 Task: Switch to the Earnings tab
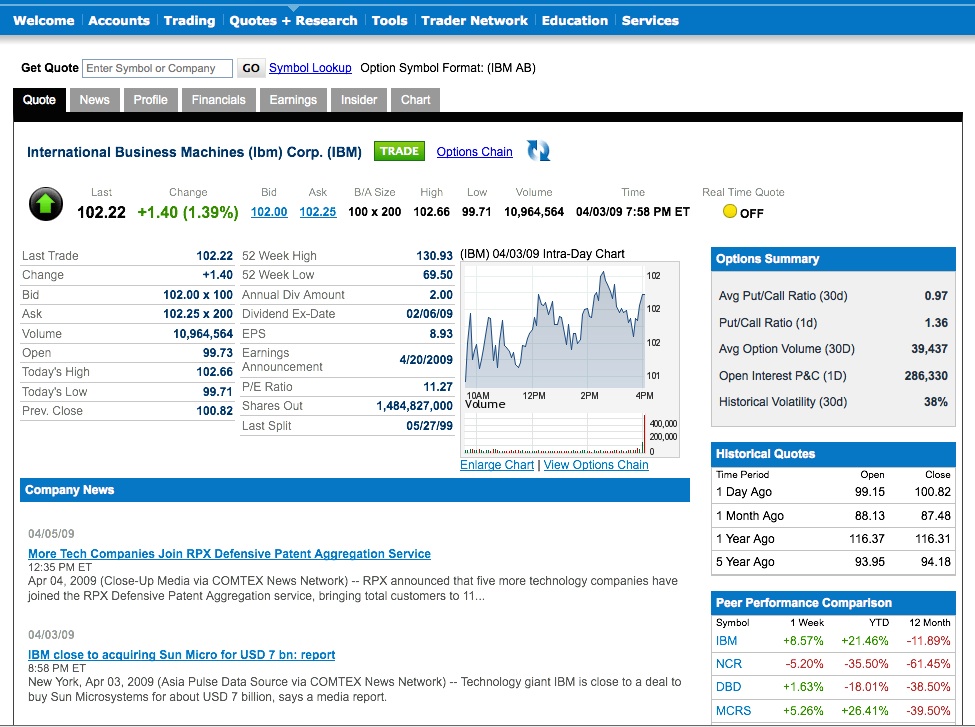(x=293, y=100)
